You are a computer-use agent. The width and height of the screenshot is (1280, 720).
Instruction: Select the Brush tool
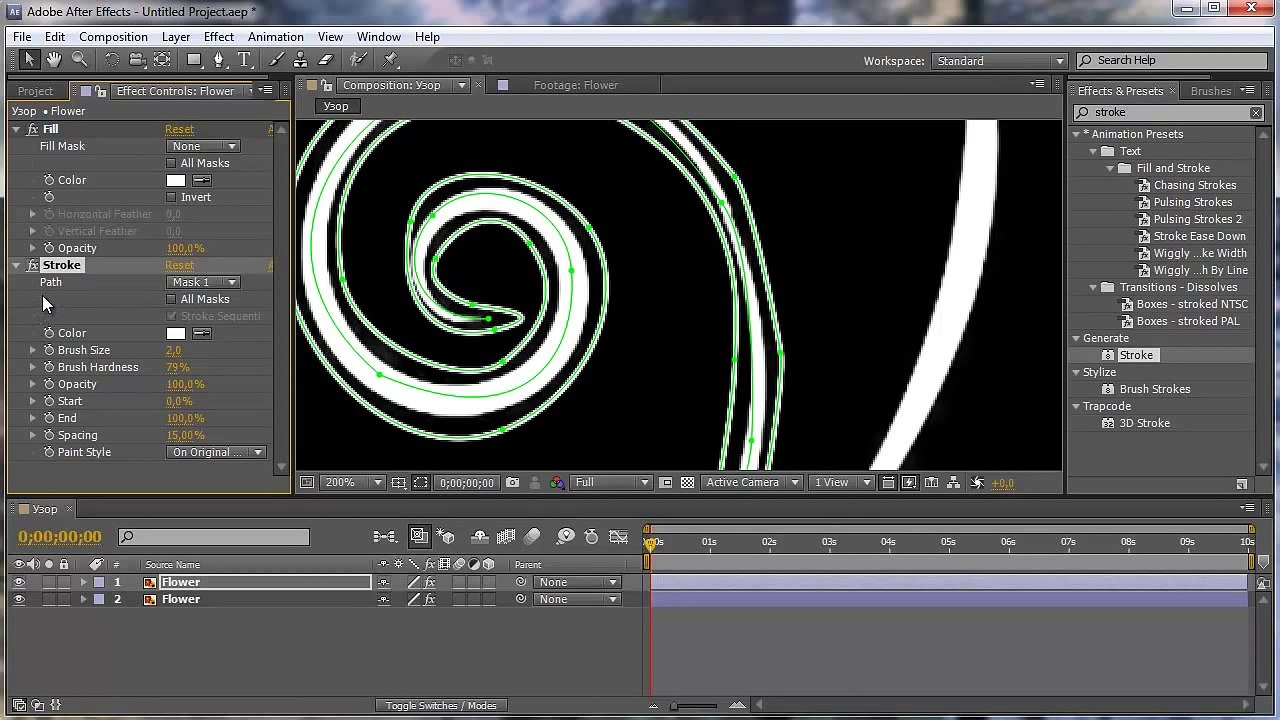pos(277,60)
